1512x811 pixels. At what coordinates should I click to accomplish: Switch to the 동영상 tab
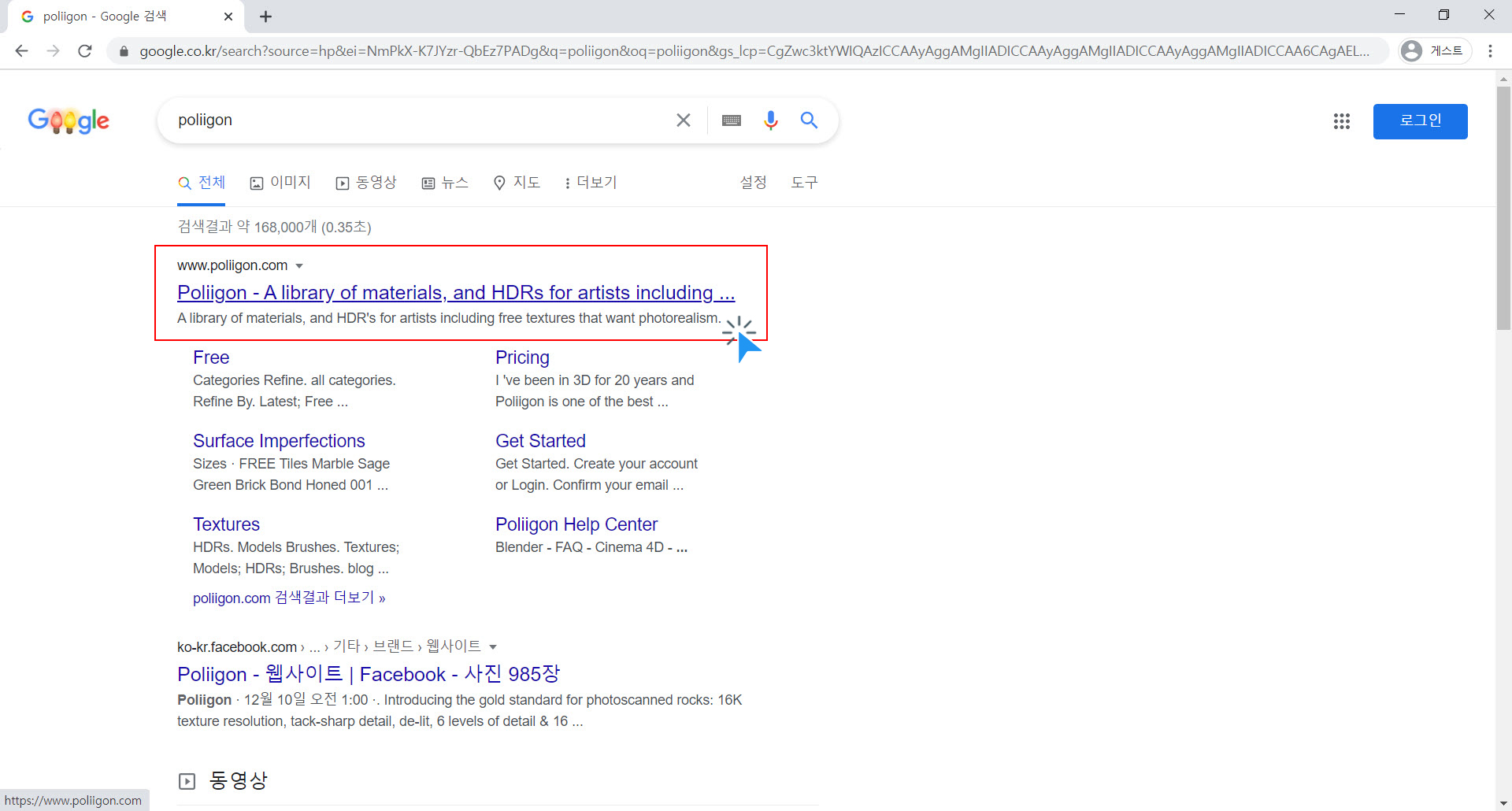(366, 183)
